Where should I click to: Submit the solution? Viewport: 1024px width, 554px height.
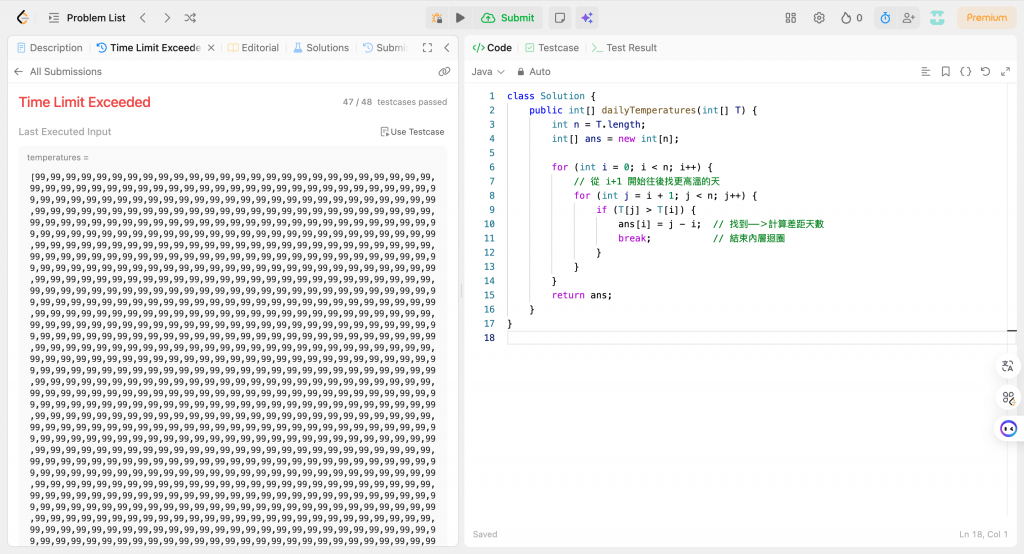click(x=507, y=18)
